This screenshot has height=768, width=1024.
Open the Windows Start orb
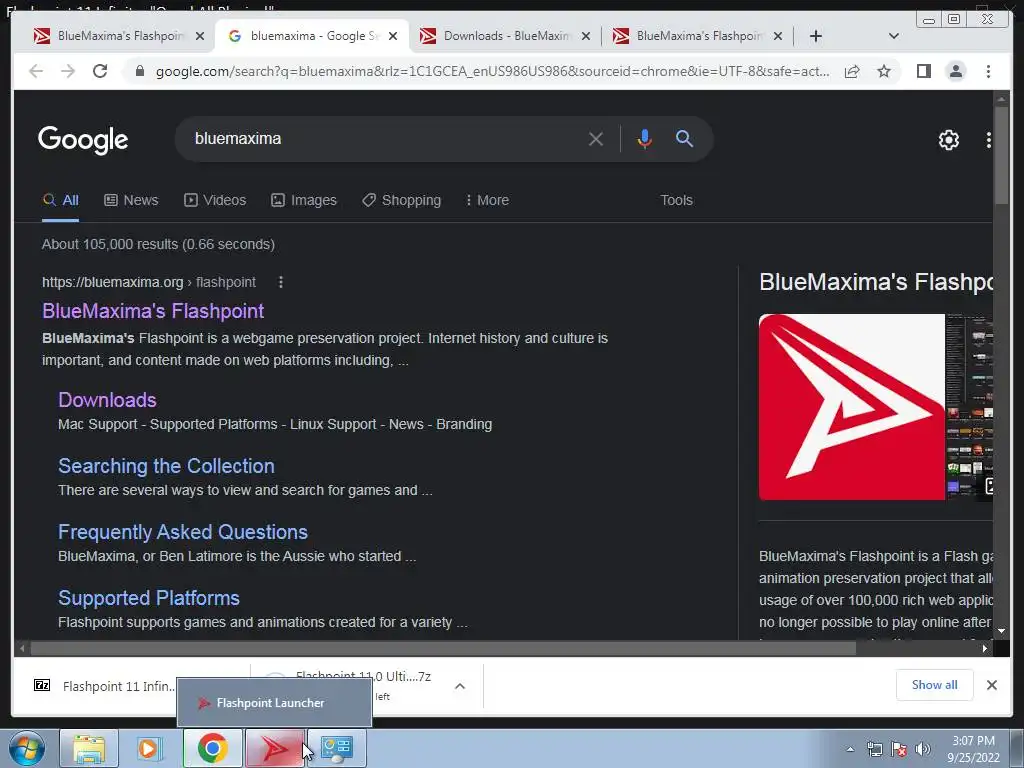tap(27, 748)
